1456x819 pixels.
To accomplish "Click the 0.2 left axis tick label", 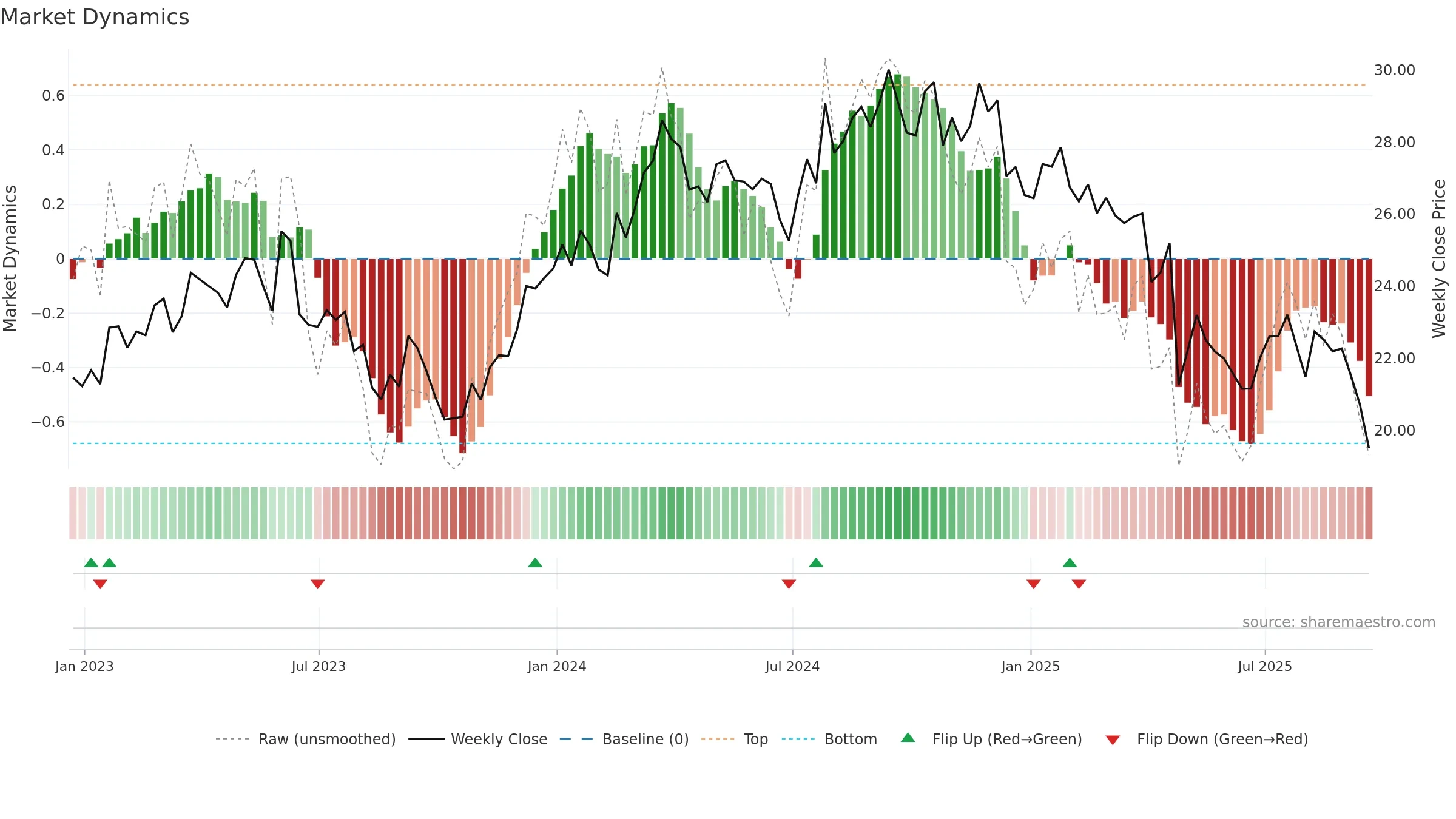I will point(53,204).
